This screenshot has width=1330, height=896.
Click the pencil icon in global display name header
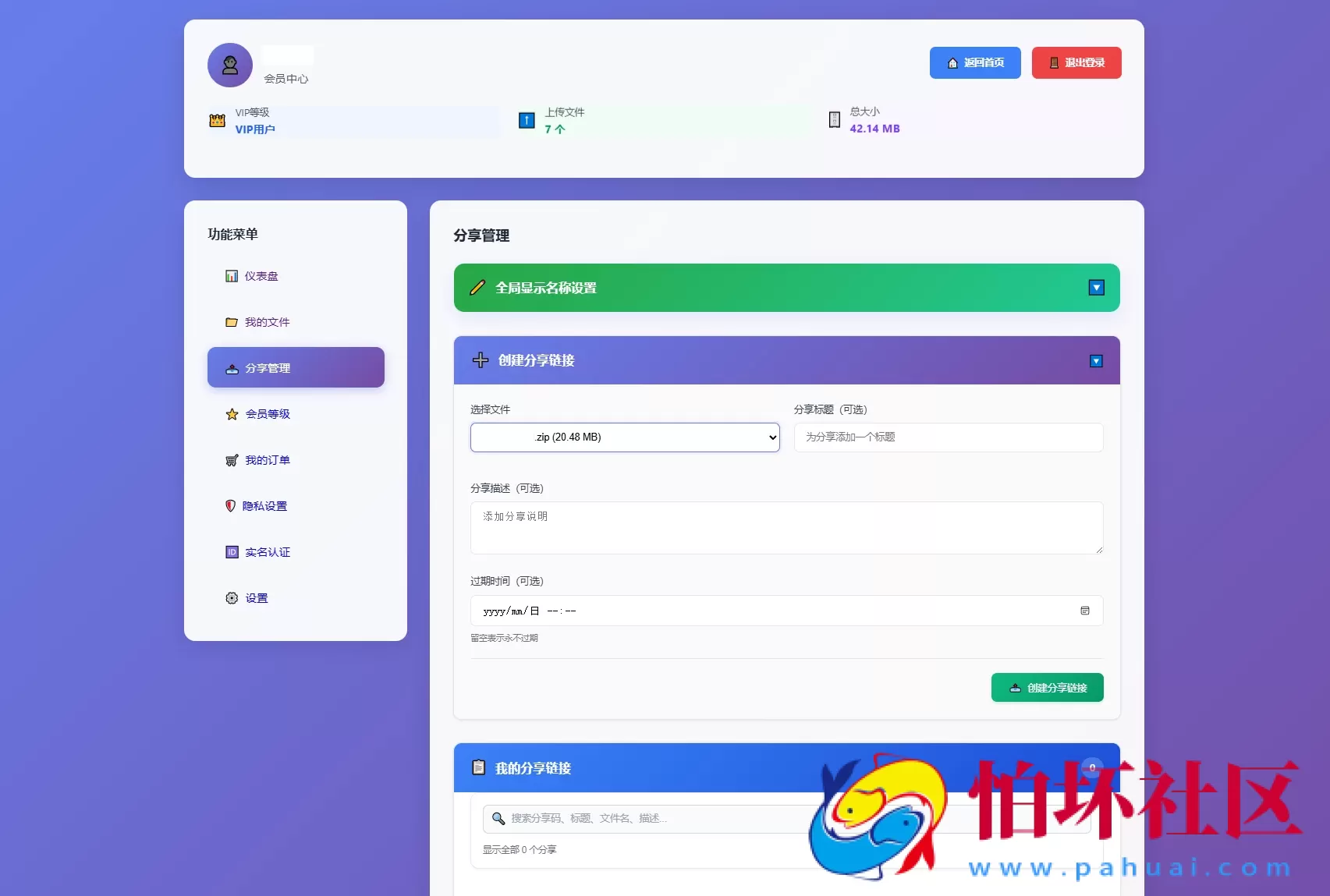point(477,288)
